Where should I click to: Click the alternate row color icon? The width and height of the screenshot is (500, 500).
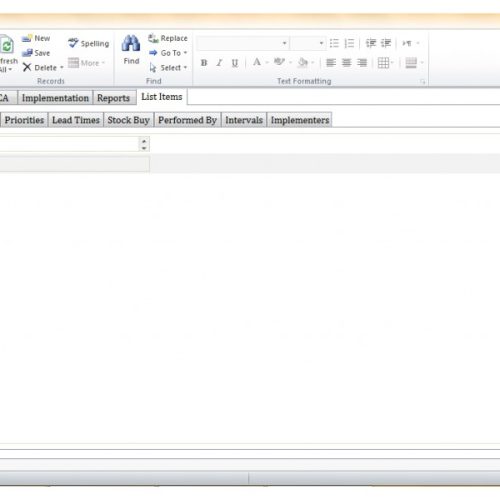point(411,63)
